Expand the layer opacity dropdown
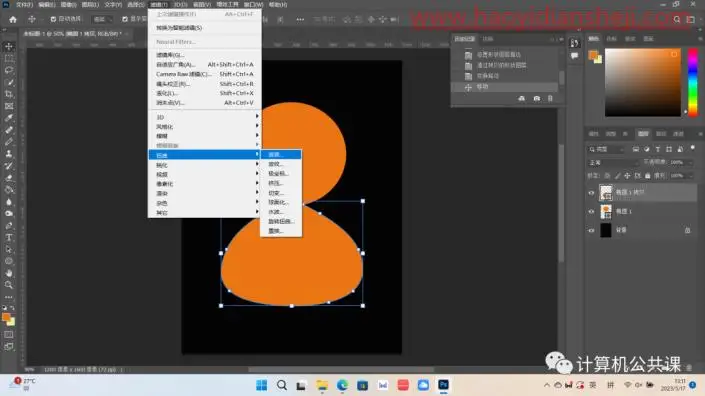Image resolution: width=705 pixels, height=396 pixels. tap(680, 162)
